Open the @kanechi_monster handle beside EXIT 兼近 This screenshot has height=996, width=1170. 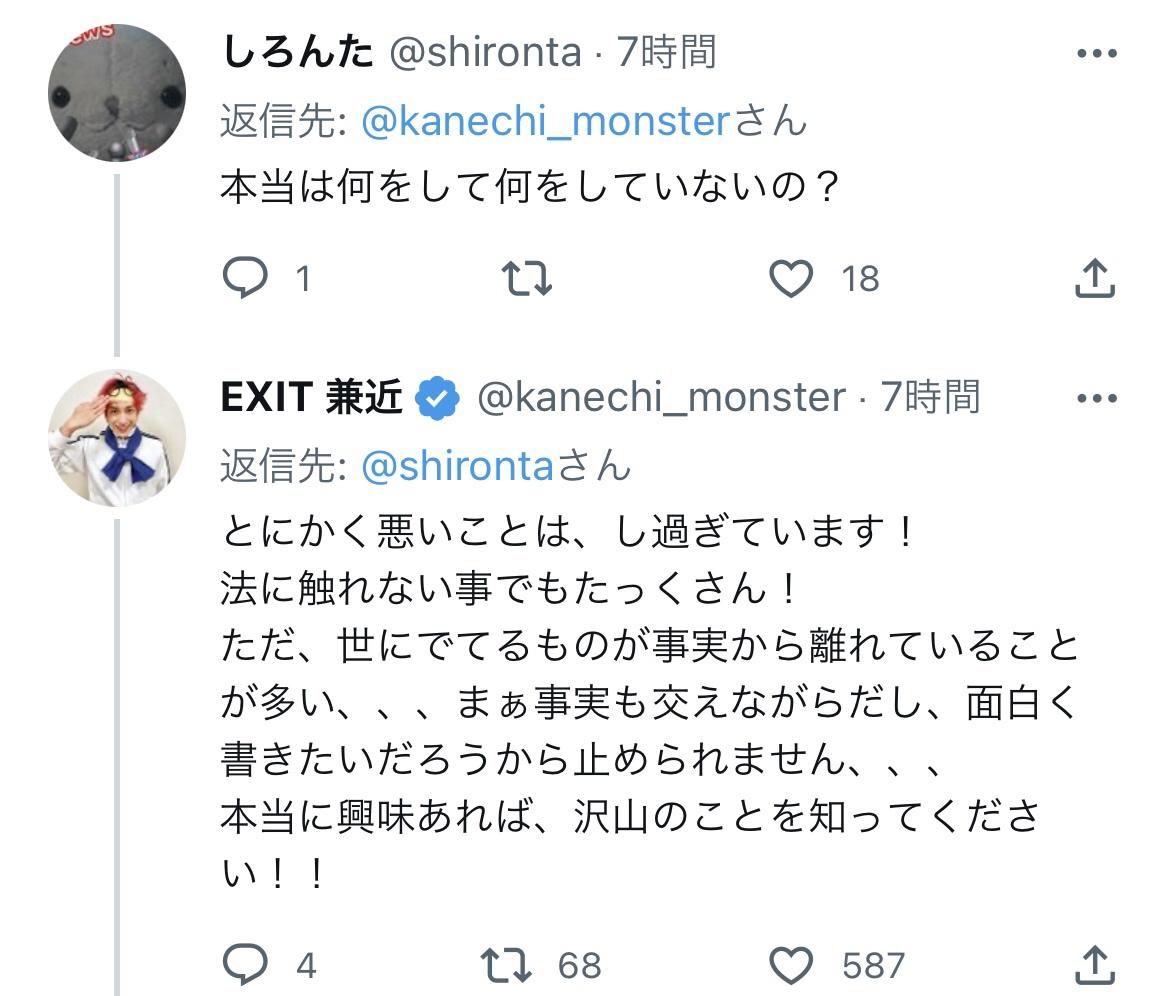(x=660, y=397)
